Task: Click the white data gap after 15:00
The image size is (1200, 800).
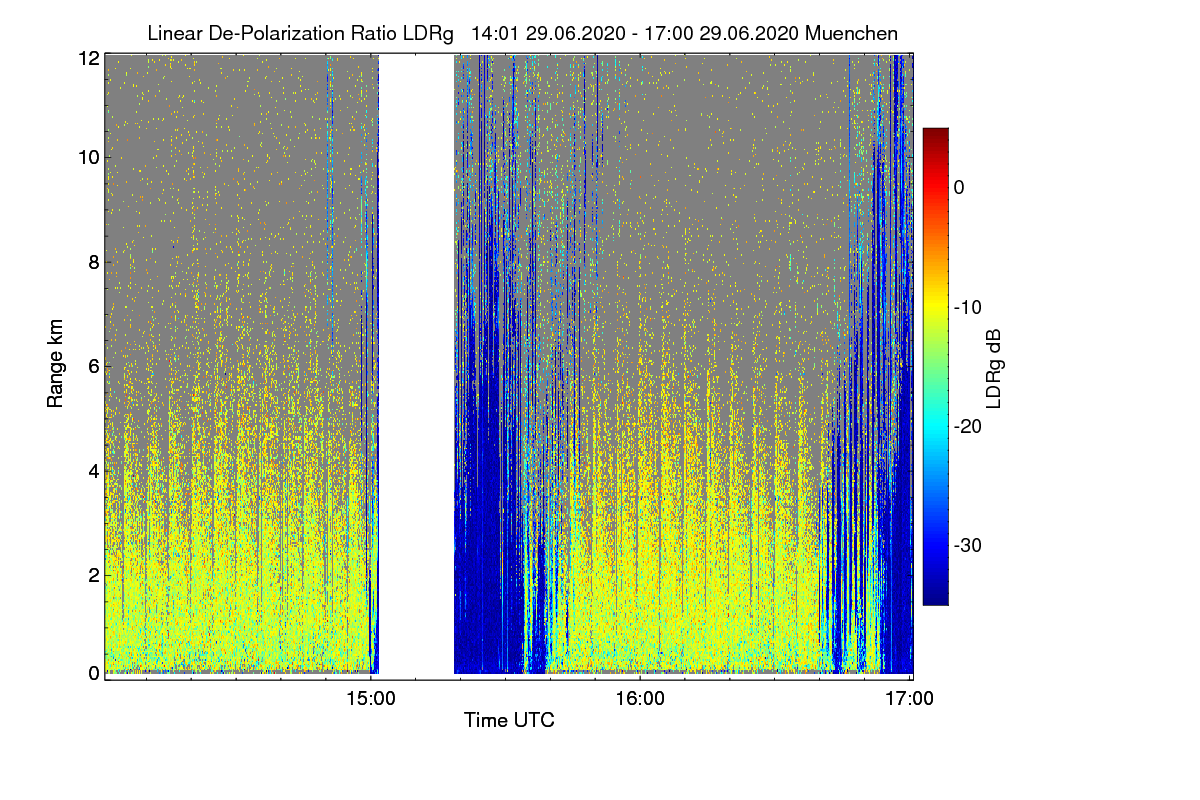Action: click(x=417, y=364)
